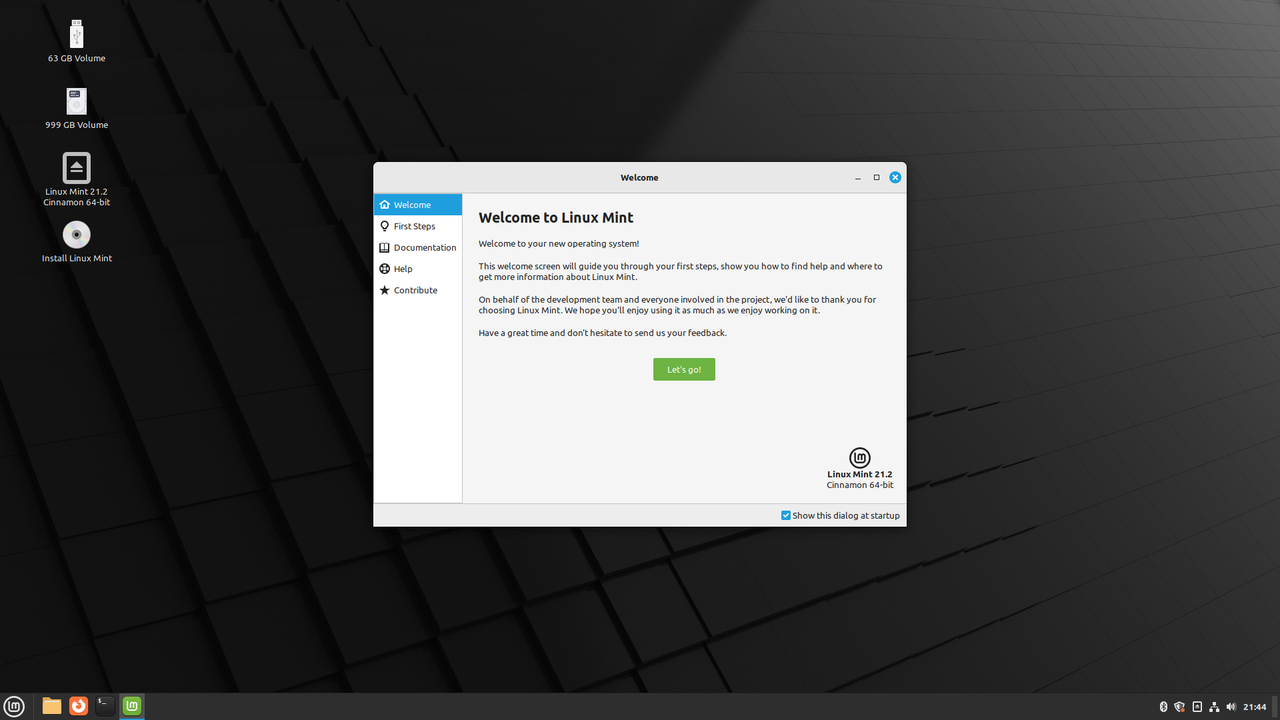This screenshot has width=1280, height=720.
Task: Click the Let's go! button
Action: (684, 369)
